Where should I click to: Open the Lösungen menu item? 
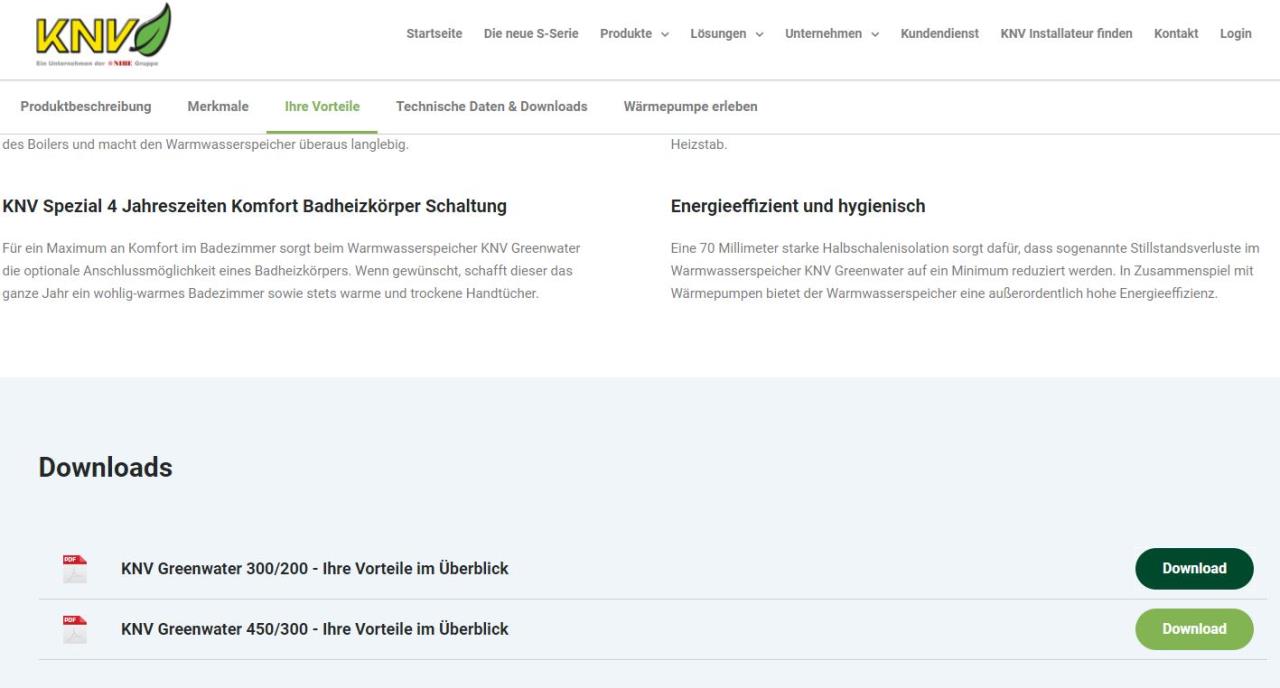coord(718,33)
